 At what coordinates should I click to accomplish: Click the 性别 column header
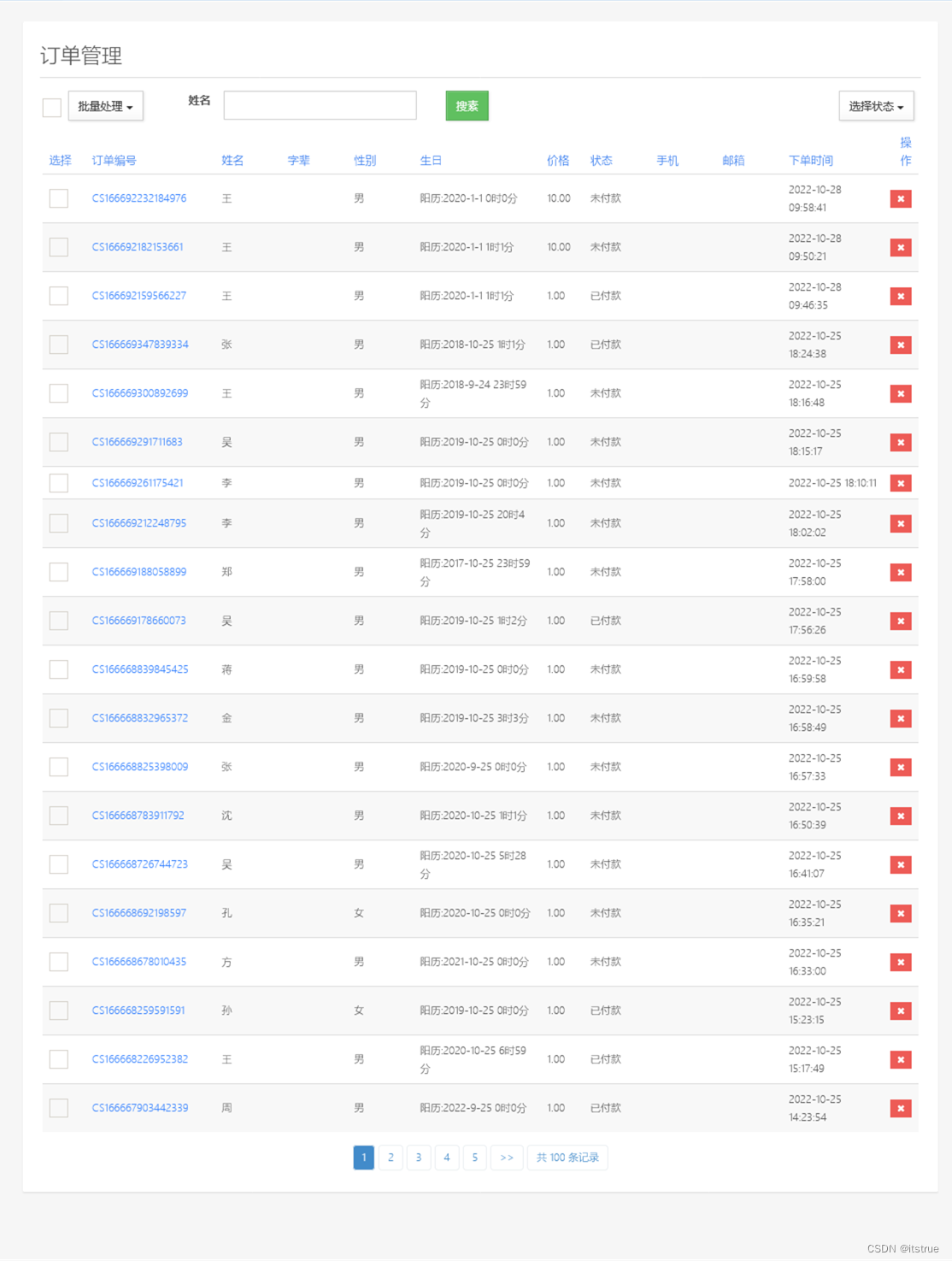coord(365,161)
